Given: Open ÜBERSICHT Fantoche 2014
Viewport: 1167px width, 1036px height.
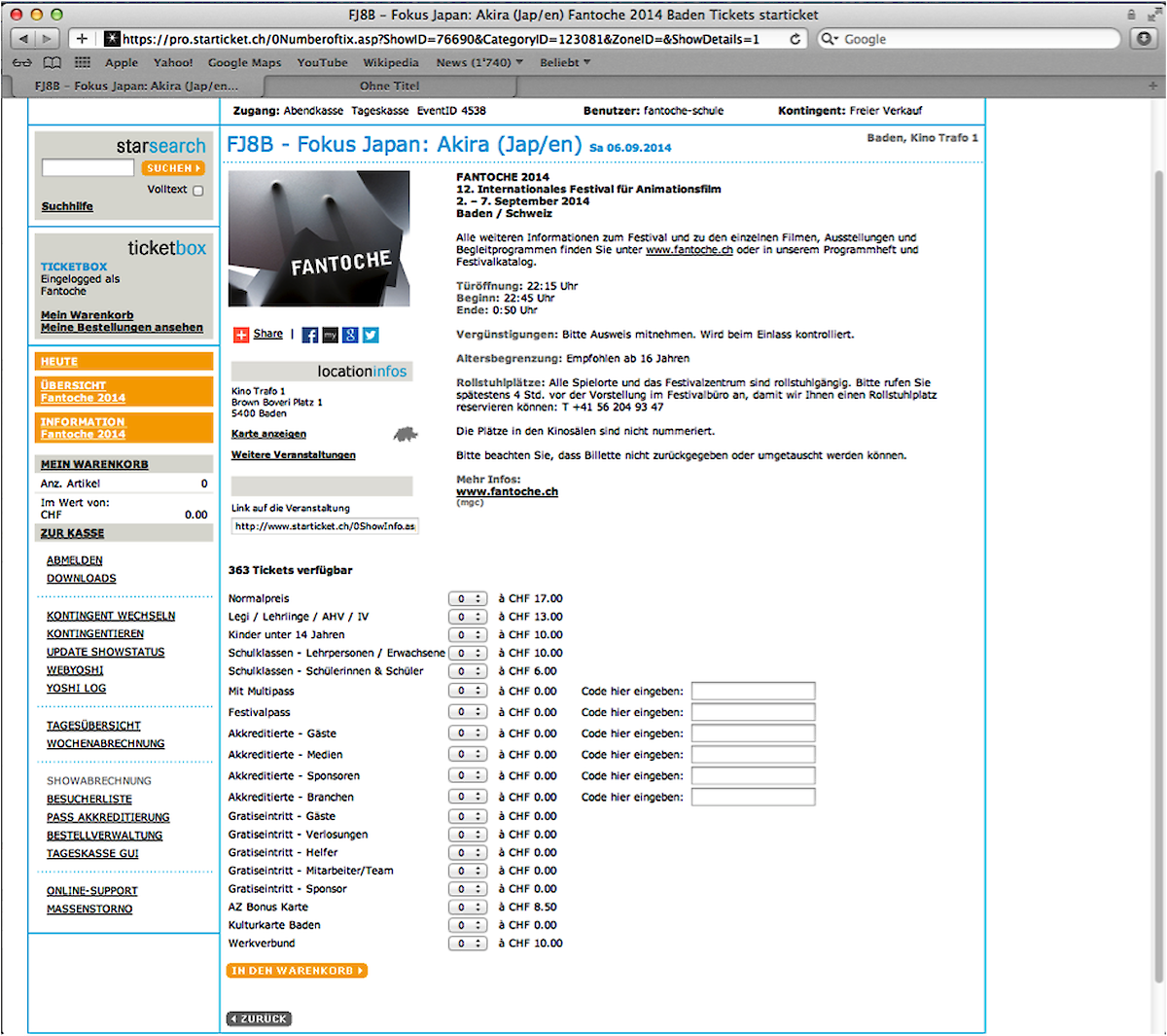Looking at the screenshot, I should 124,391.
